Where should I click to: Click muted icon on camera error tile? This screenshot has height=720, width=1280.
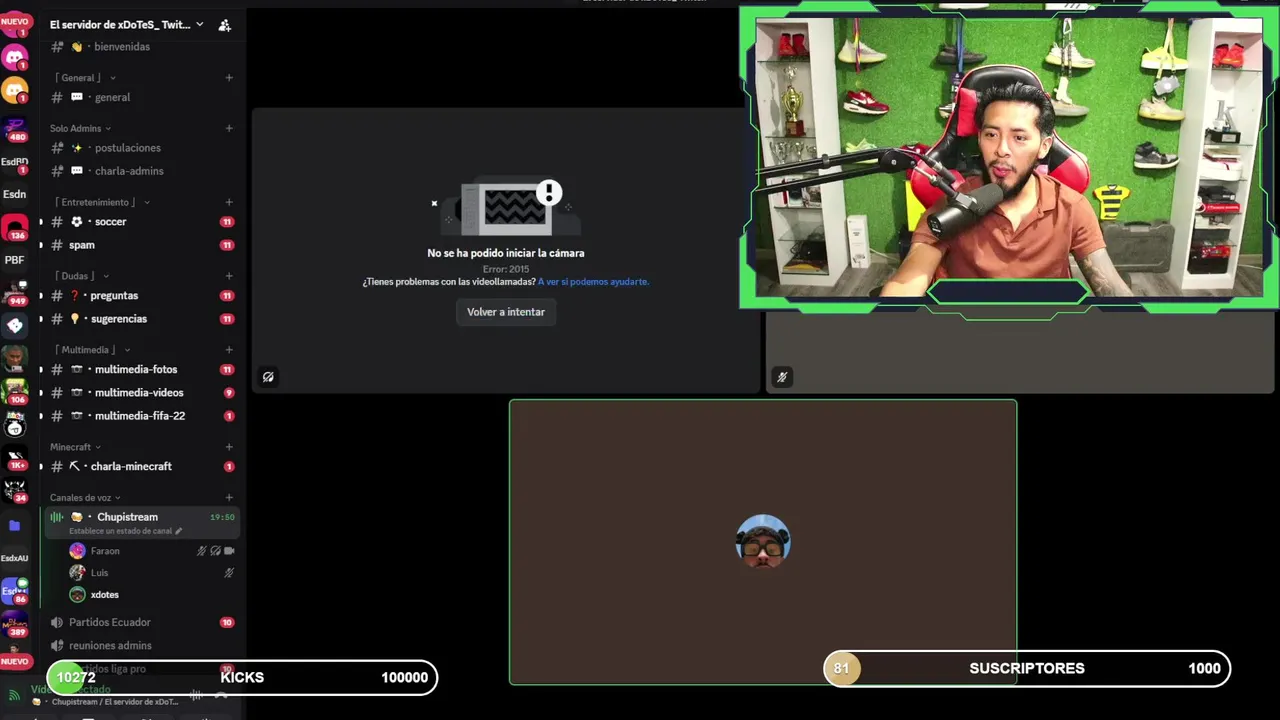pyautogui.click(x=268, y=377)
